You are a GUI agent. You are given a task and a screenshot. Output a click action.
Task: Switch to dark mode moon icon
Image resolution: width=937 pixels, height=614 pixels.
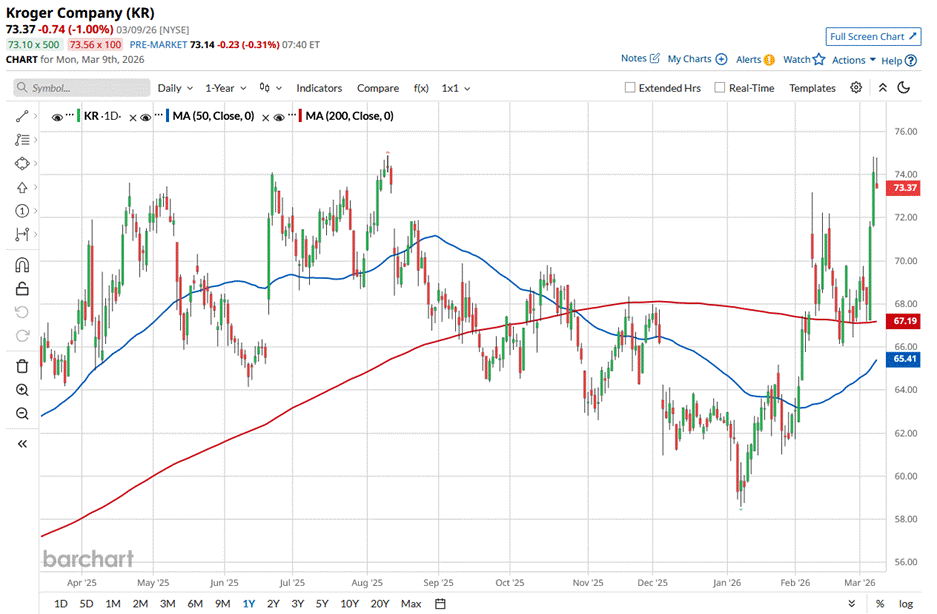(x=904, y=87)
